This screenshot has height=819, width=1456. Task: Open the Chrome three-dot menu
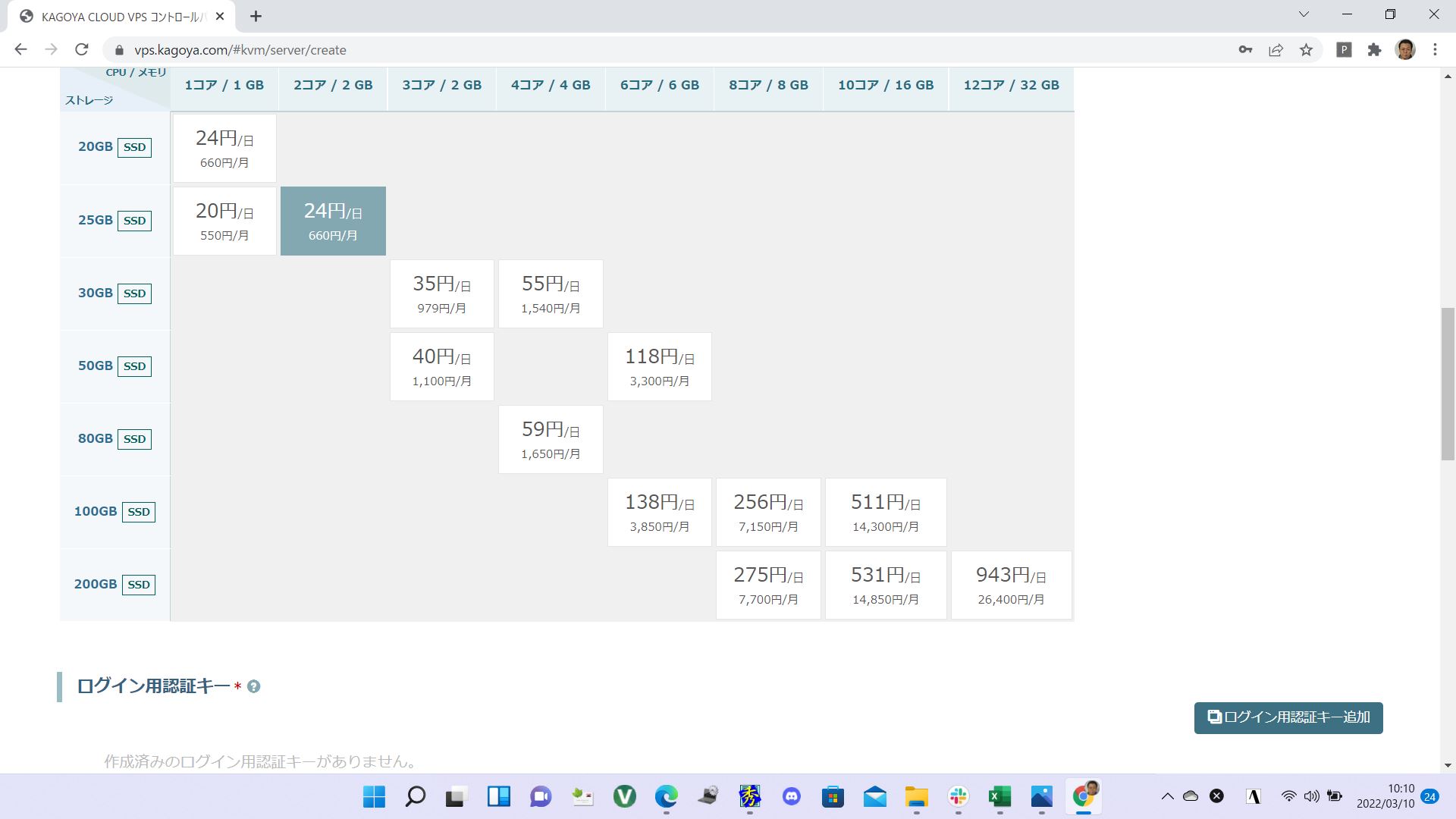1435,50
